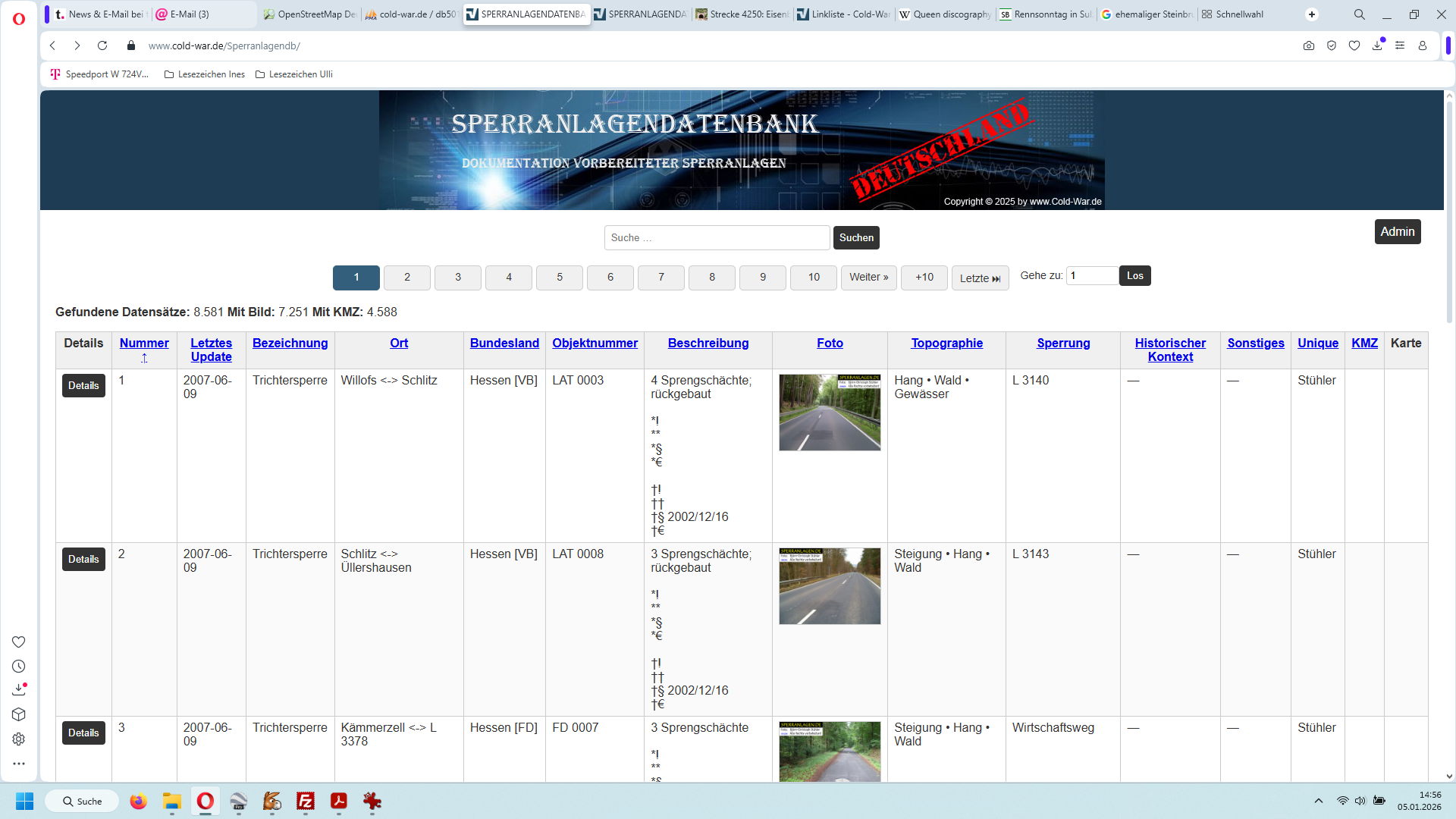Click the Suche search input field
The height and width of the screenshot is (819, 1456).
717,237
